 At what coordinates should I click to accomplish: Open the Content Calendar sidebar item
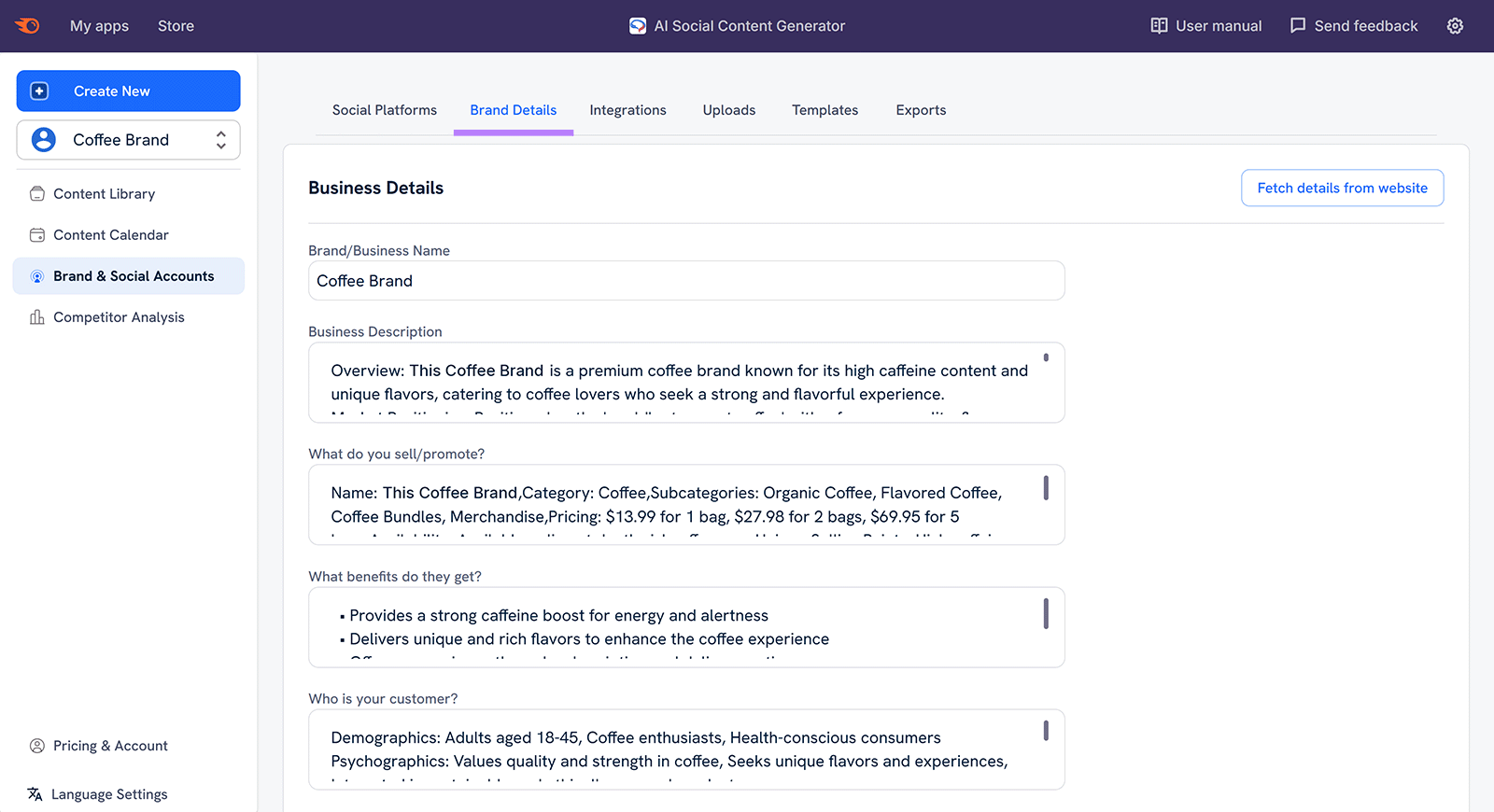pyautogui.click(x=110, y=235)
